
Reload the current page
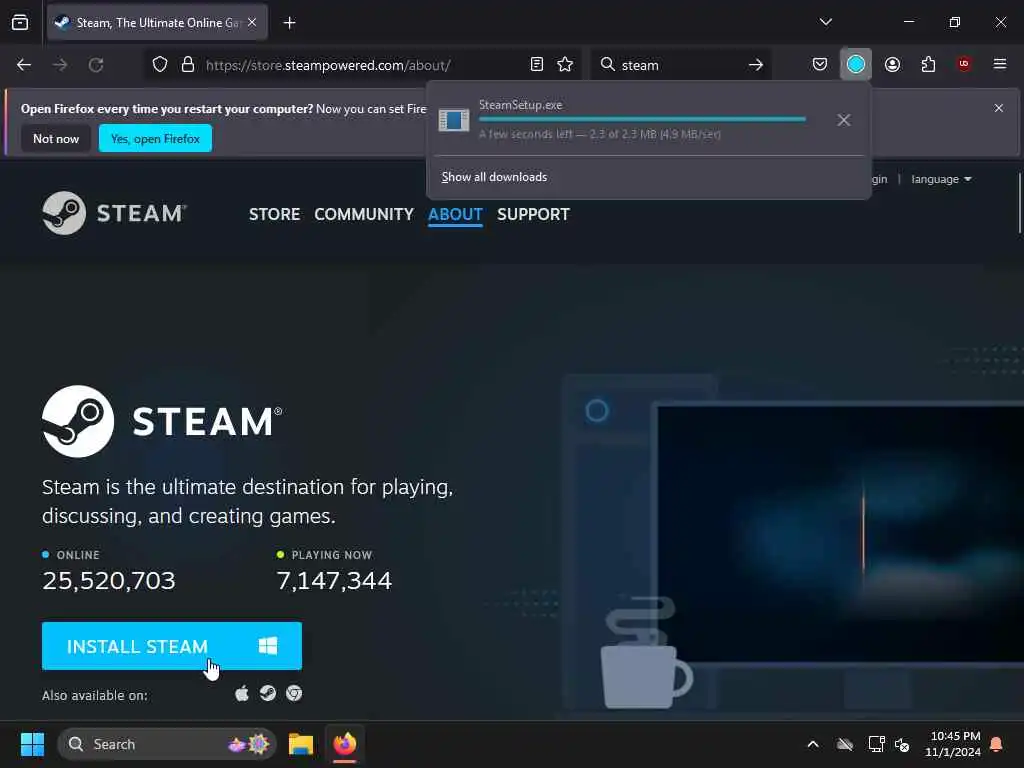point(96,65)
